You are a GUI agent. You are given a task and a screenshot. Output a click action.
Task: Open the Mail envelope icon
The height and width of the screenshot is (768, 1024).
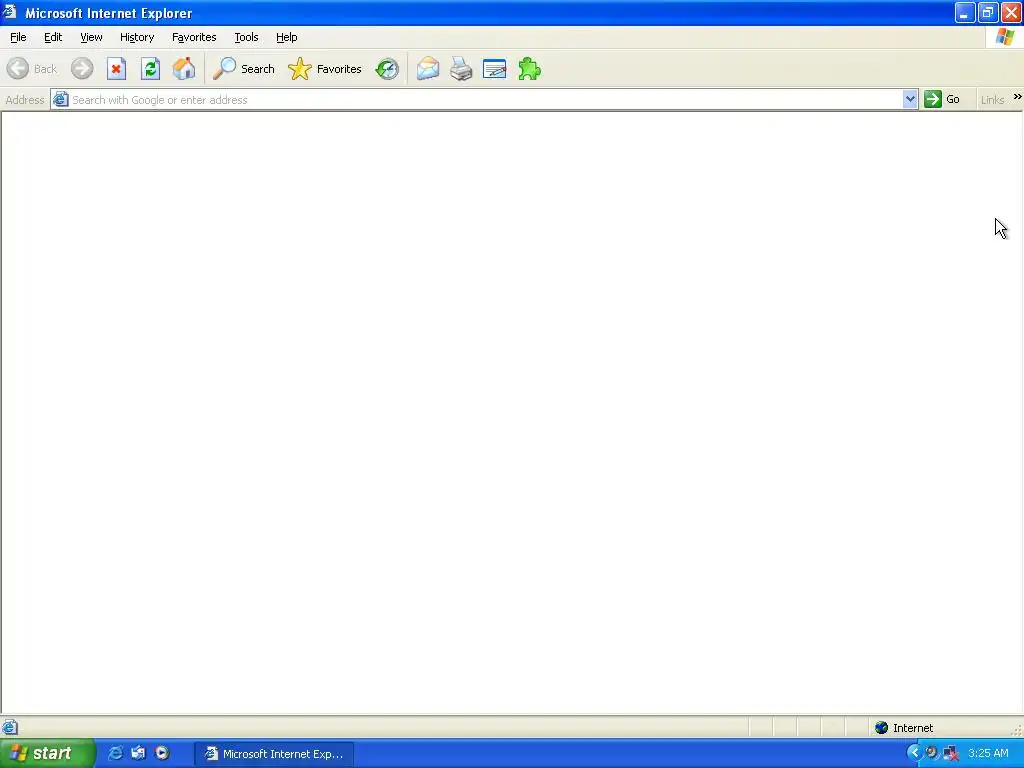click(x=428, y=69)
